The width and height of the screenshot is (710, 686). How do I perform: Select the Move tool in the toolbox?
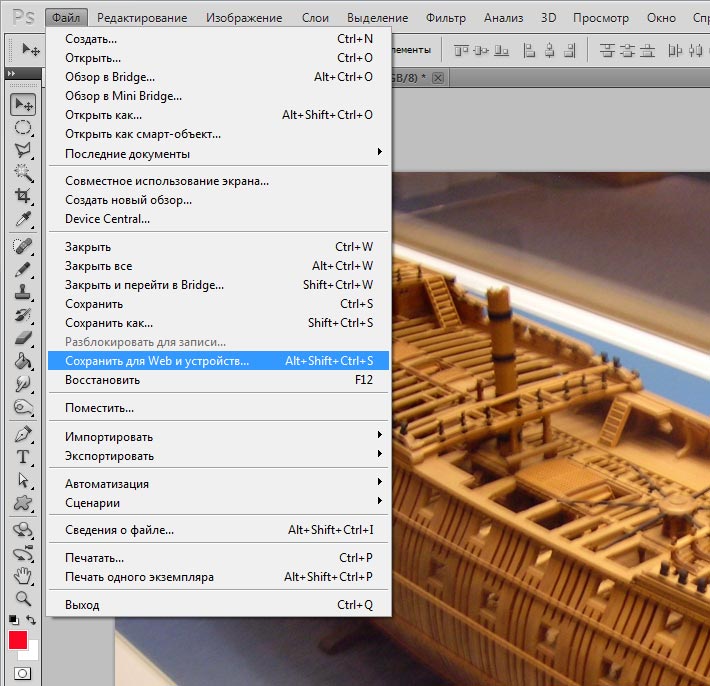click(22, 105)
